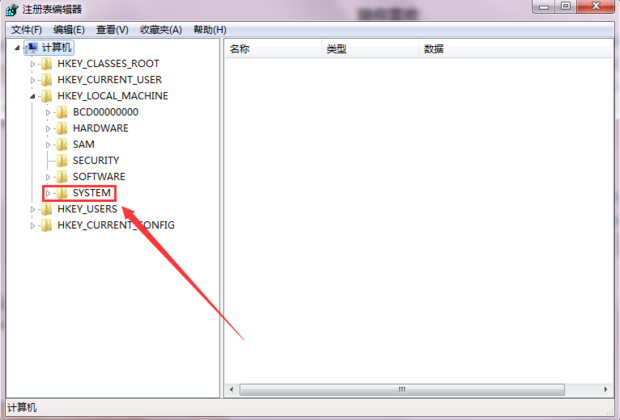Click the HKEY_CLASSES_ROOT folder icon
This screenshot has width=620, height=420.
click(x=47, y=63)
